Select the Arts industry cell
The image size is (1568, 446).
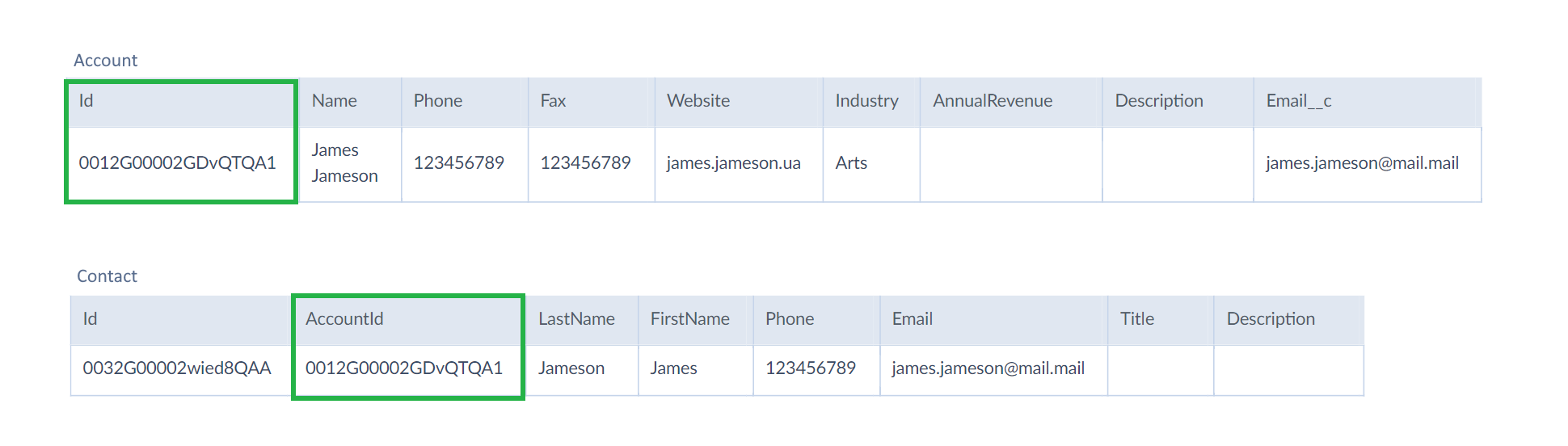click(871, 164)
